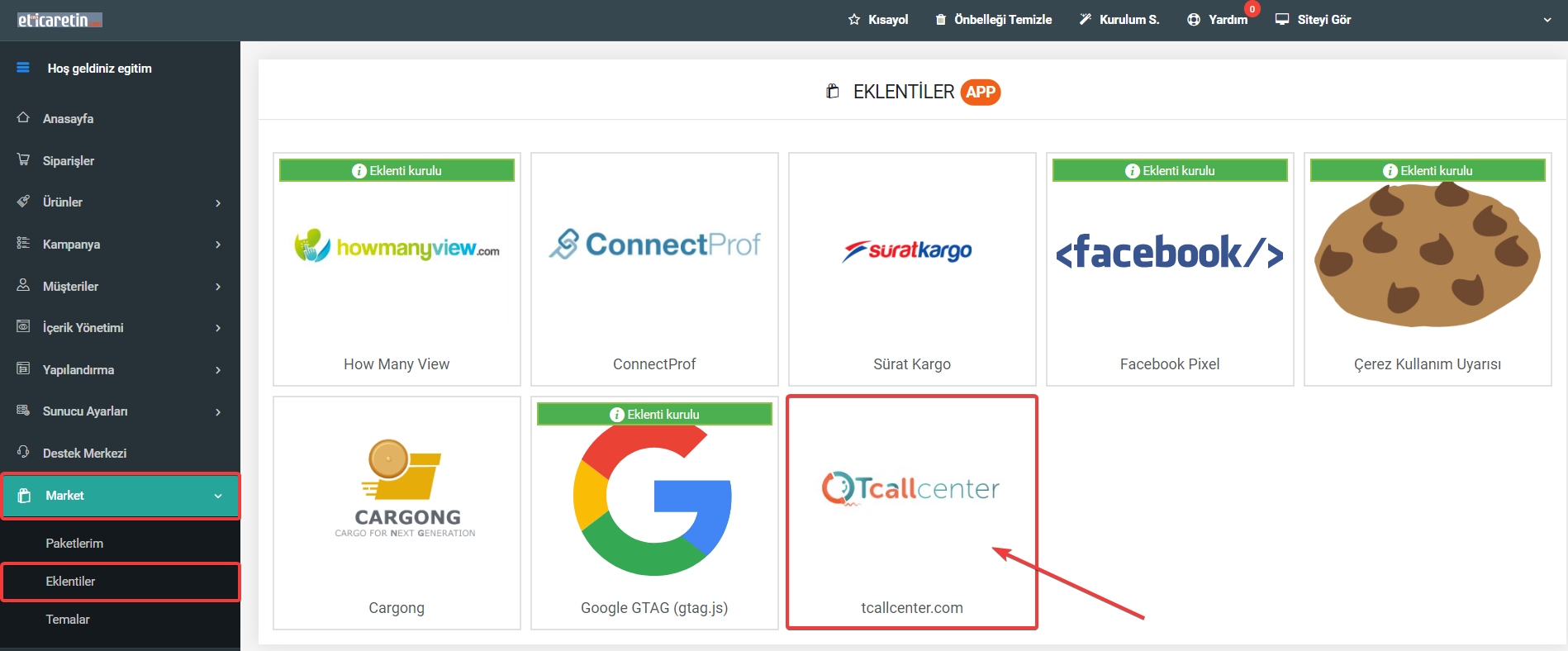1568x651 pixels.
Task: Expand the Sunucu Ayarları chevron
Action: pyautogui.click(x=218, y=411)
